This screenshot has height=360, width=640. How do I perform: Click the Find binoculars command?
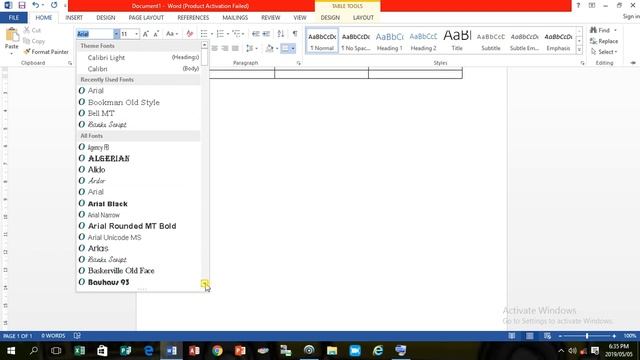[x=603, y=30]
